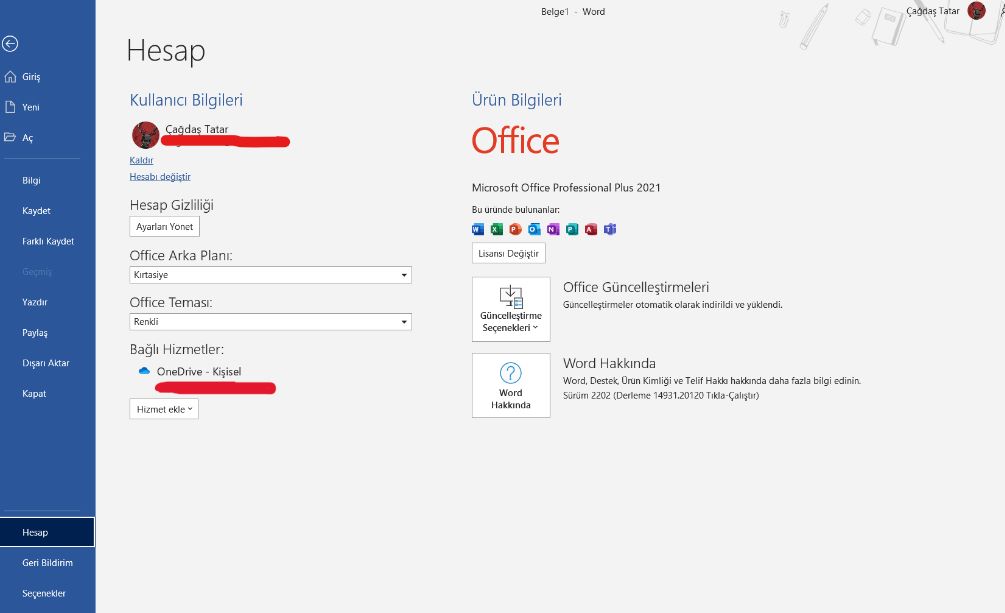1005x613 pixels.
Task: Choose Farklı Kaydet from the sidebar
Action: coord(48,242)
